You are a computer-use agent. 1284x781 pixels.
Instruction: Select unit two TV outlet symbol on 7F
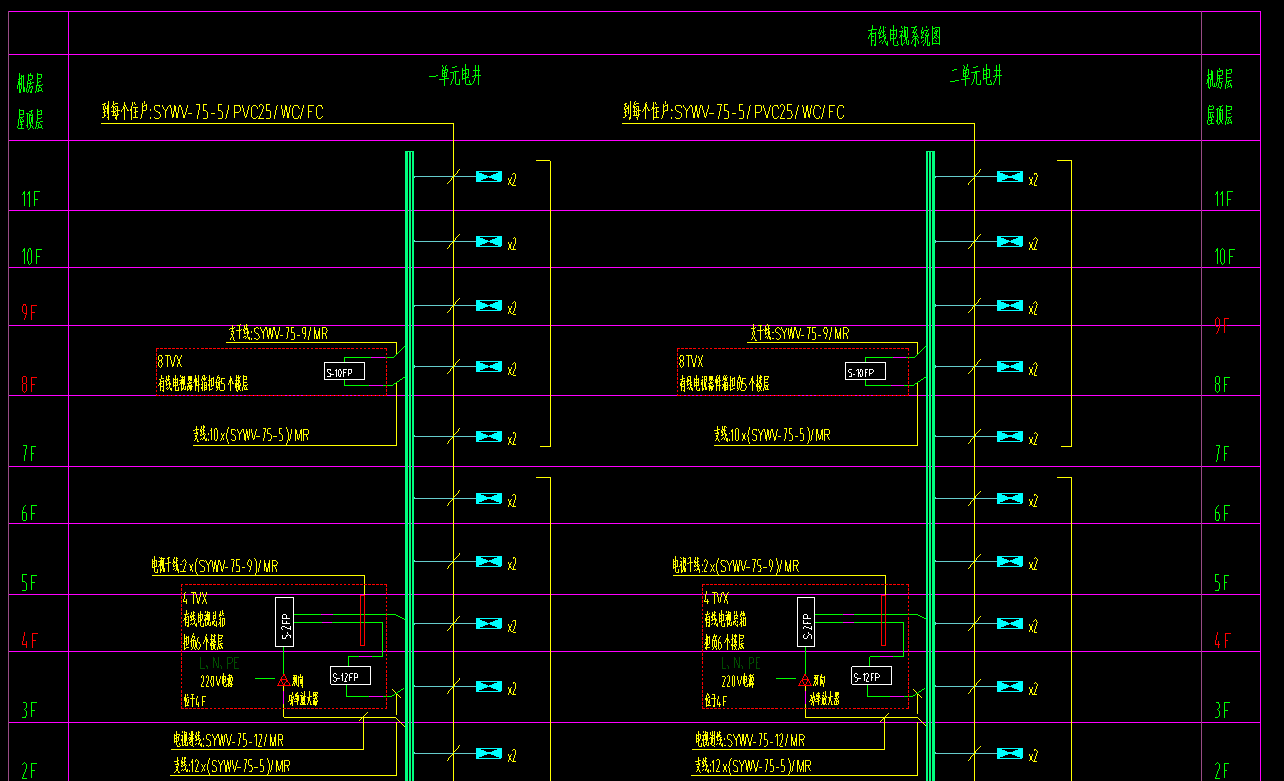pyautogui.click(x=1010, y=436)
